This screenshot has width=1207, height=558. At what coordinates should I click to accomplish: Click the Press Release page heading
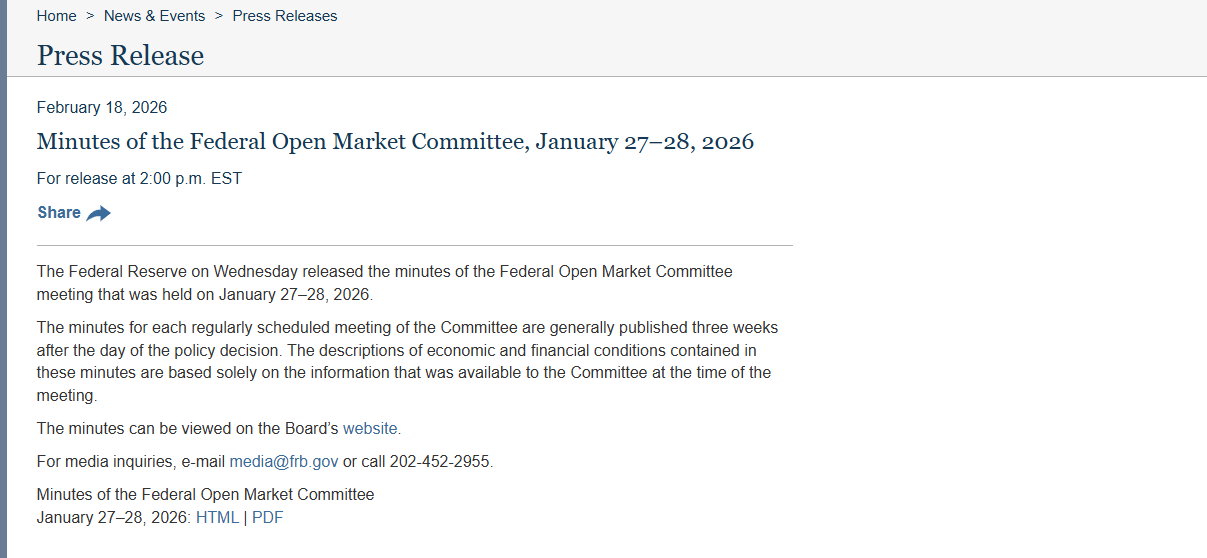click(x=120, y=56)
